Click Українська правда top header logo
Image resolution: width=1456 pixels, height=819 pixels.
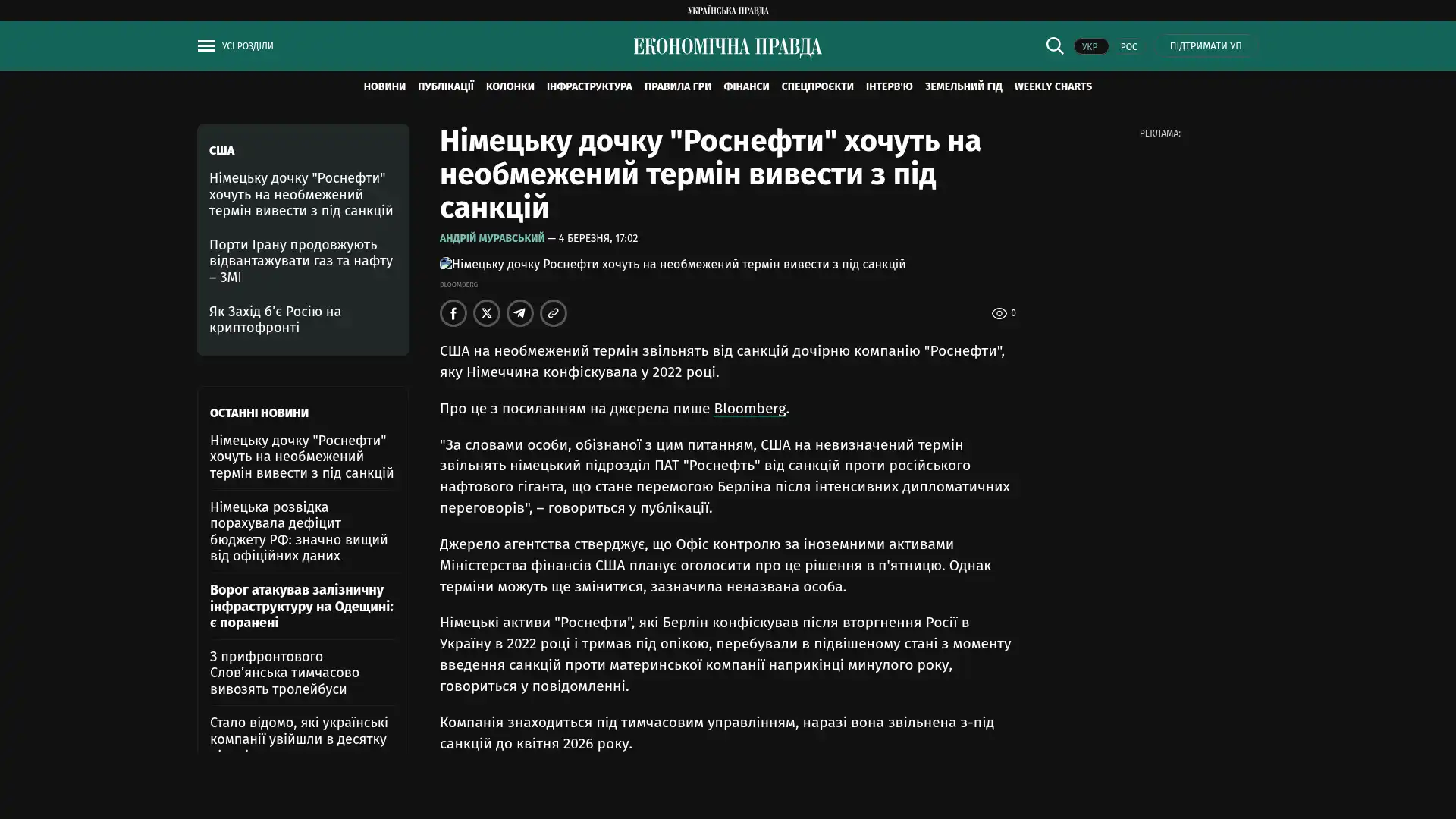[727, 11]
